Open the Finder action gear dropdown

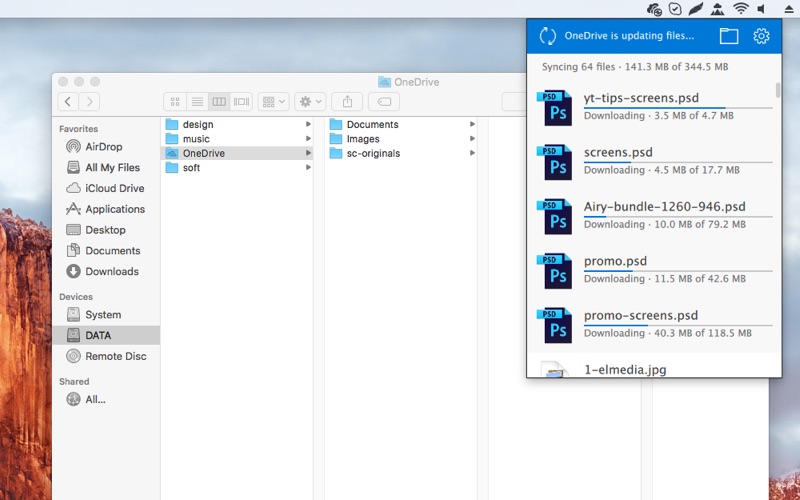pos(310,102)
